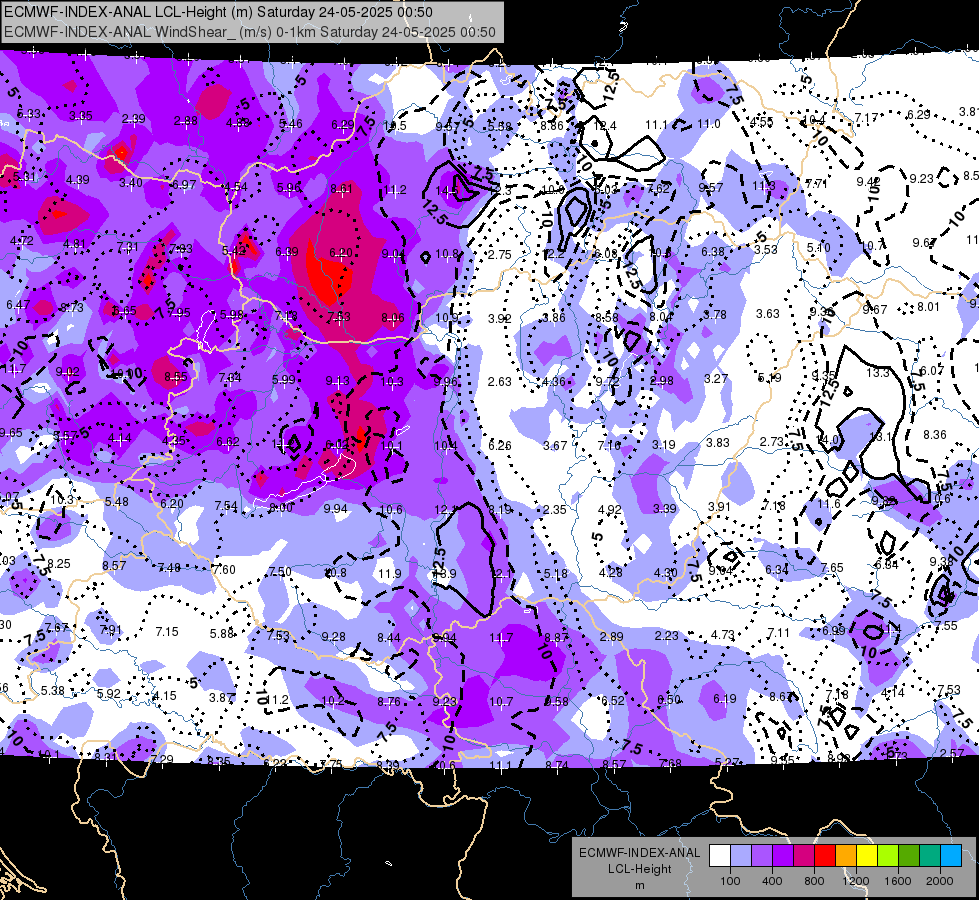The height and width of the screenshot is (900, 979).
Task: Click the wind shear value 8.61
Action: 341,188
